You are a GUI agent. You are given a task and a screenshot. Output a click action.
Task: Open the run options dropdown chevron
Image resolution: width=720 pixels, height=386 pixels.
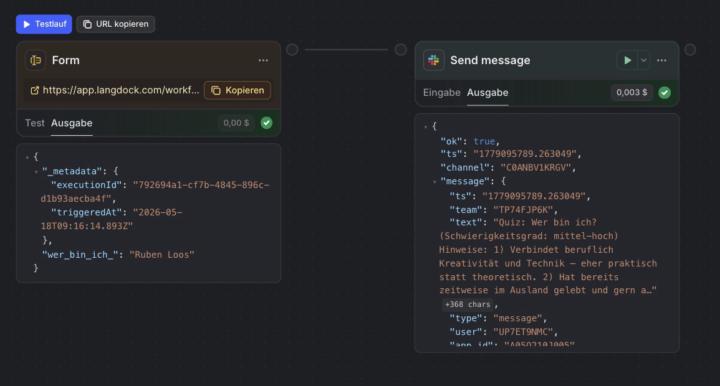pos(644,60)
